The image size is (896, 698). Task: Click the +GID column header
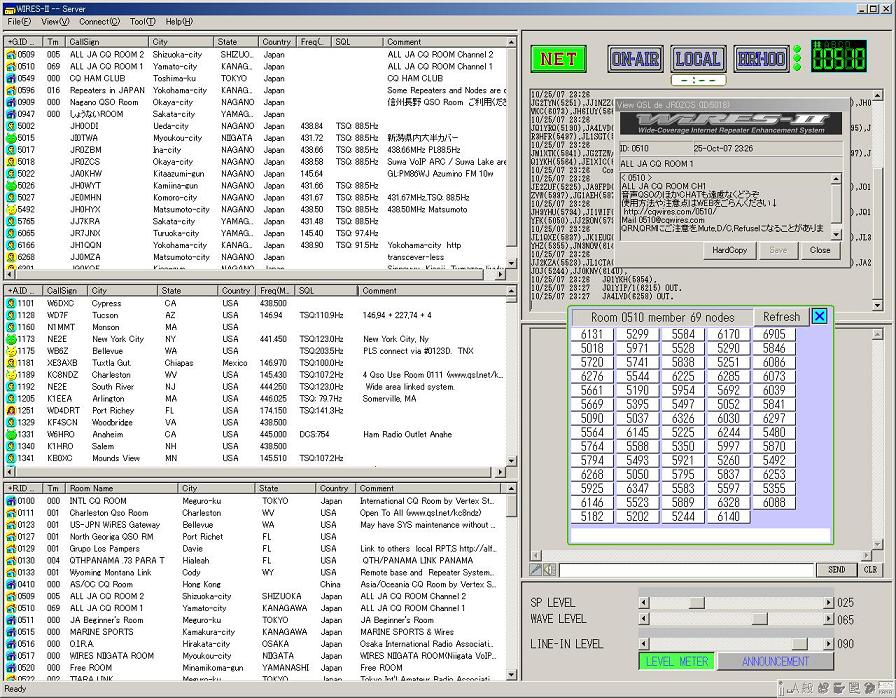[23, 42]
